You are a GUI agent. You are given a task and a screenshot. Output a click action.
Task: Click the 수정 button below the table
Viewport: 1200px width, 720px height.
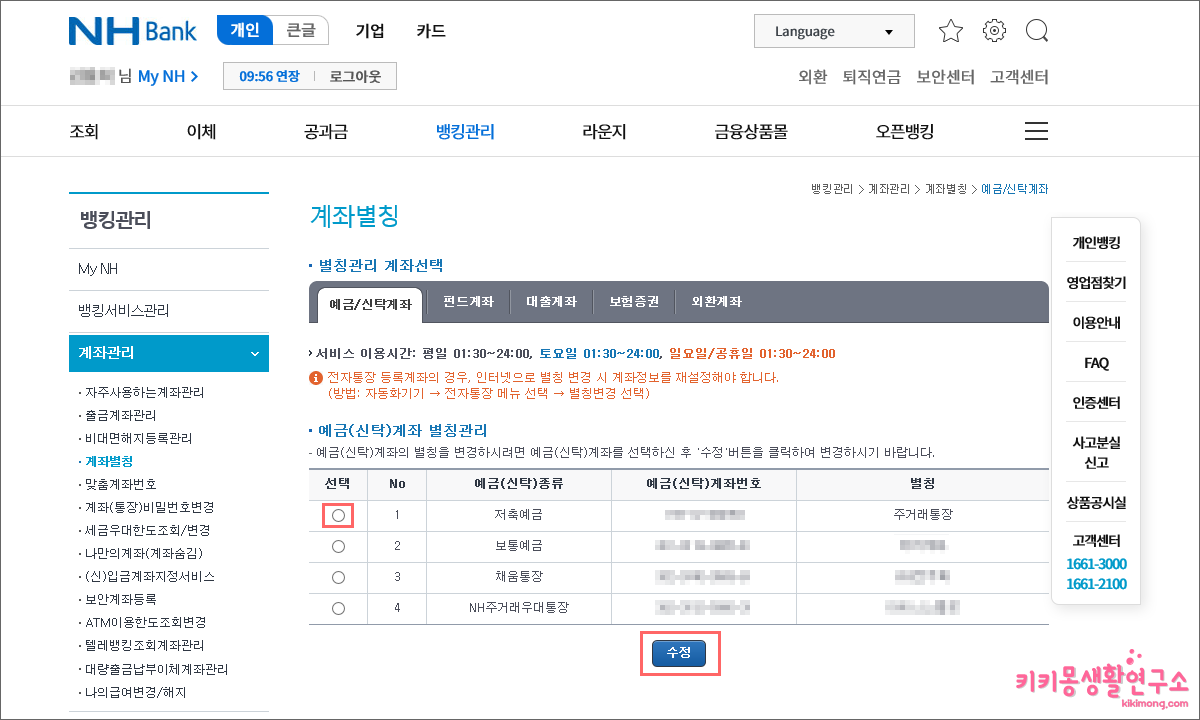coord(680,652)
